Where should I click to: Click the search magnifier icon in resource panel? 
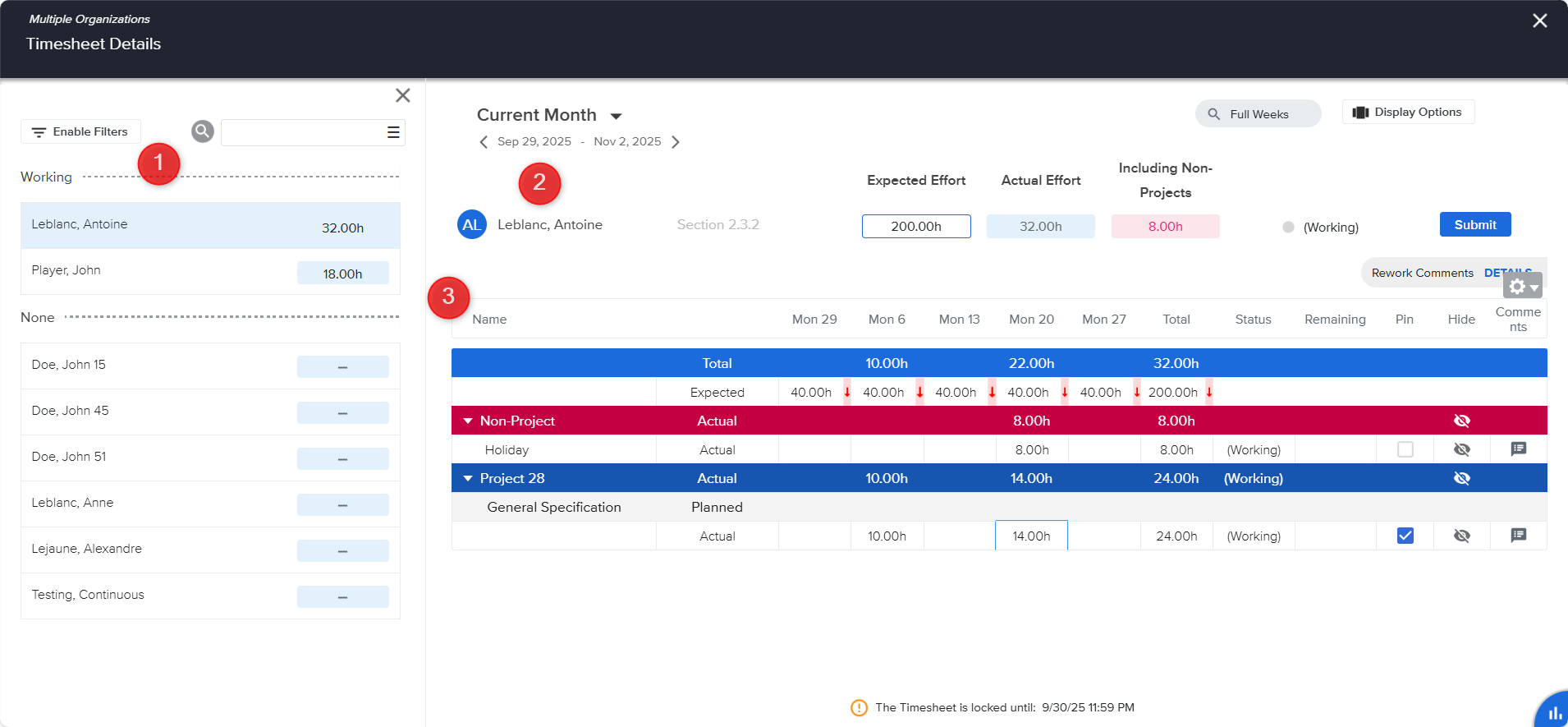[203, 131]
